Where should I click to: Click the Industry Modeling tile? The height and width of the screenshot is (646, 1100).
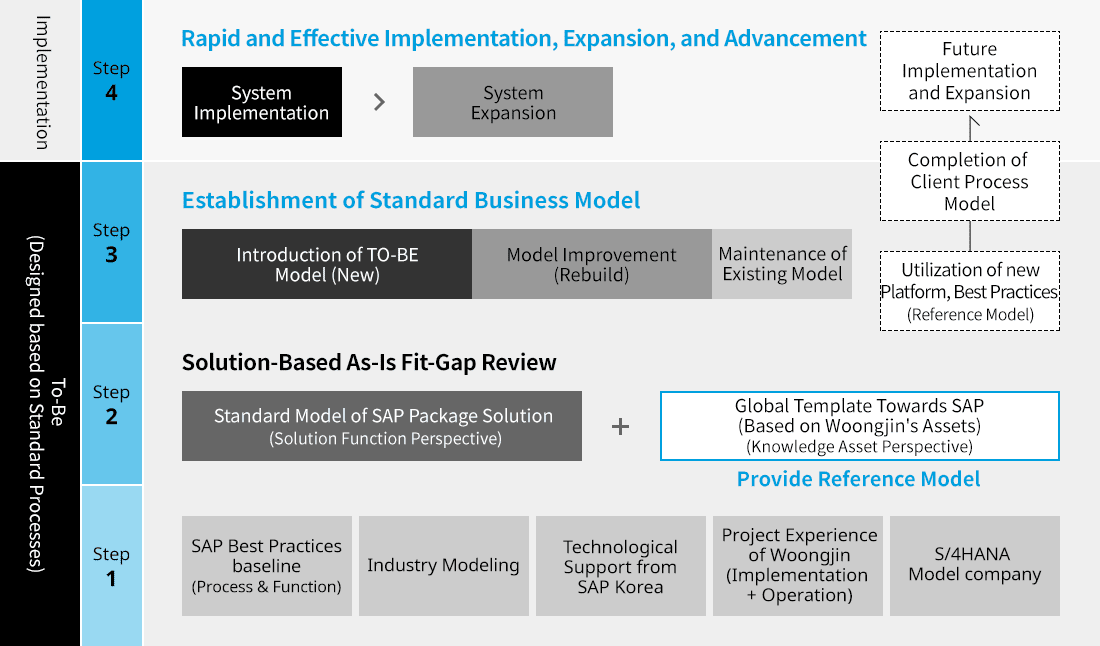[x=443, y=566]
